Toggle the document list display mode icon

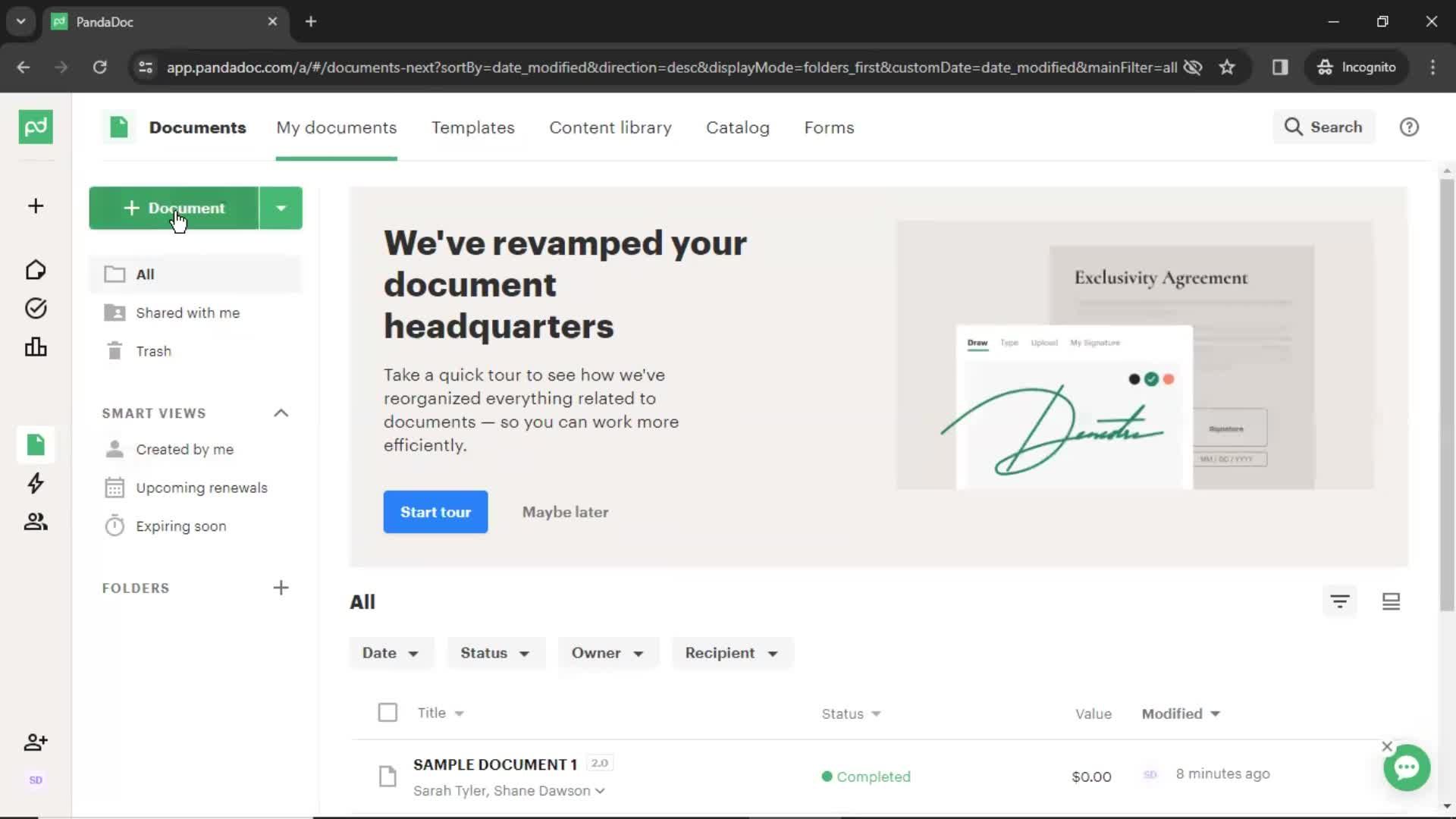1391,601
